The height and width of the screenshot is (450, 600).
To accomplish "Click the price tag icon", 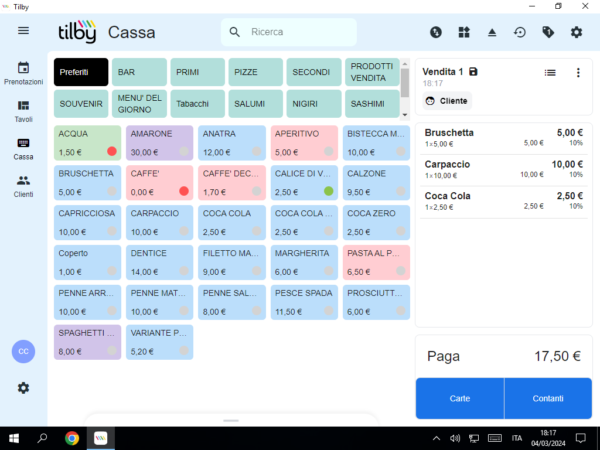I will (x=547, y=32).
